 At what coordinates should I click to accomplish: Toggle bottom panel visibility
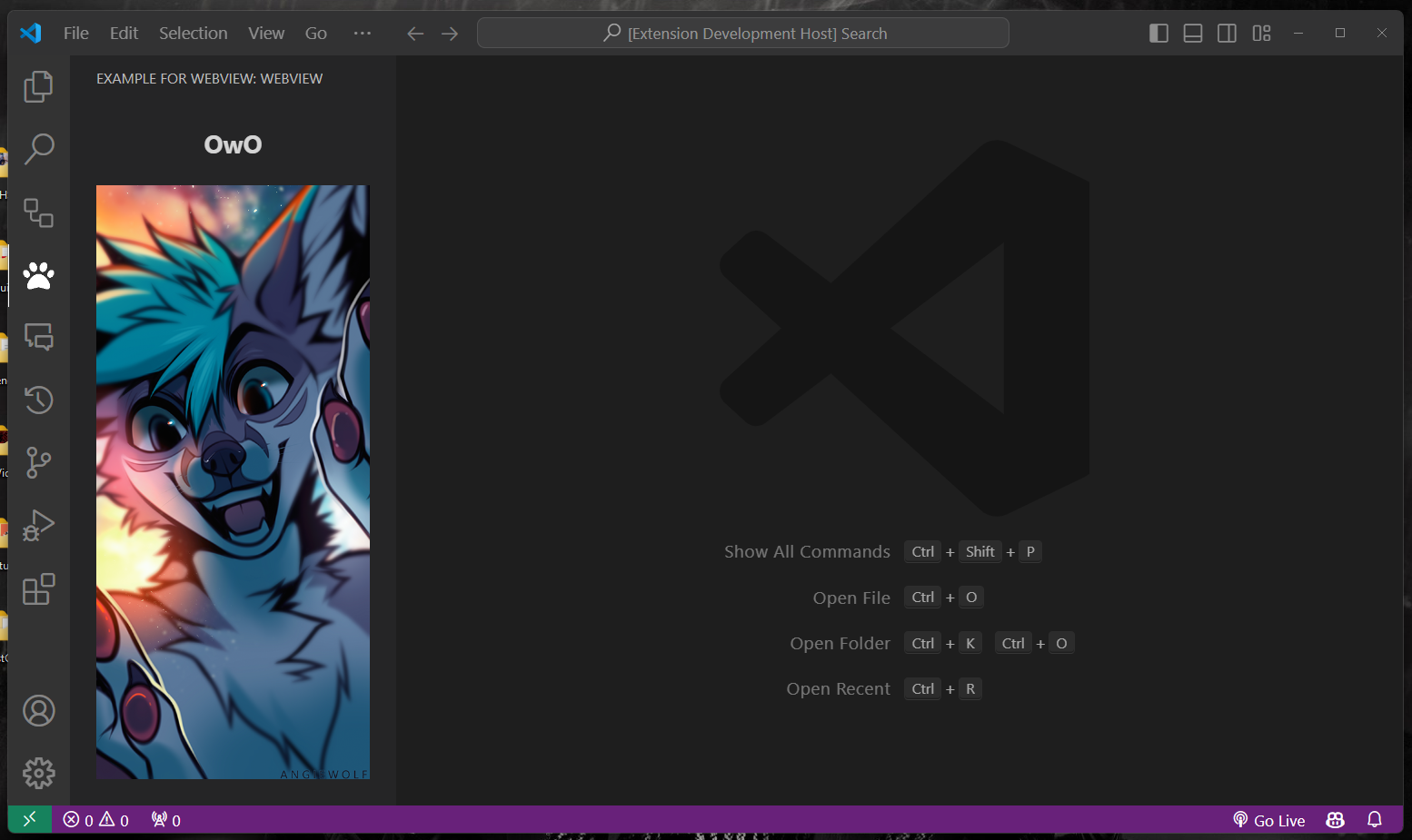point(1193,34)
